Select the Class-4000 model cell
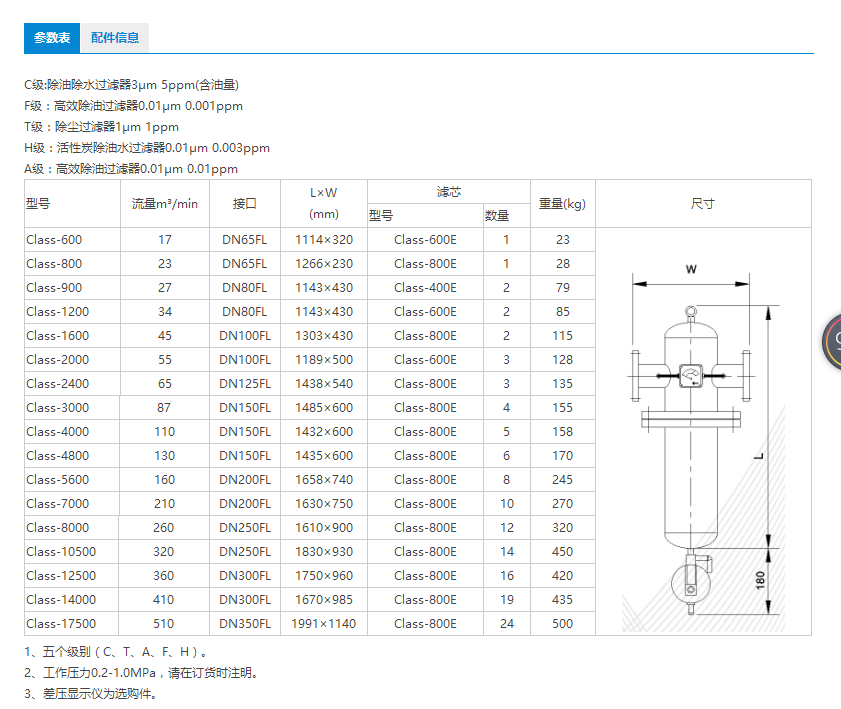Image resolution: width=841 pixels, height=709 pixels. [72, 432]
